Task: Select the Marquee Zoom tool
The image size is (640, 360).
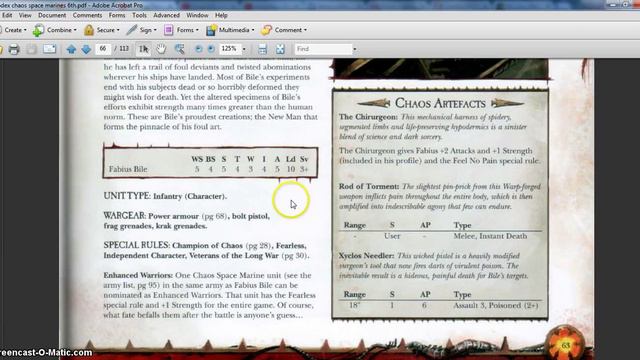Action: pos(179,49)
